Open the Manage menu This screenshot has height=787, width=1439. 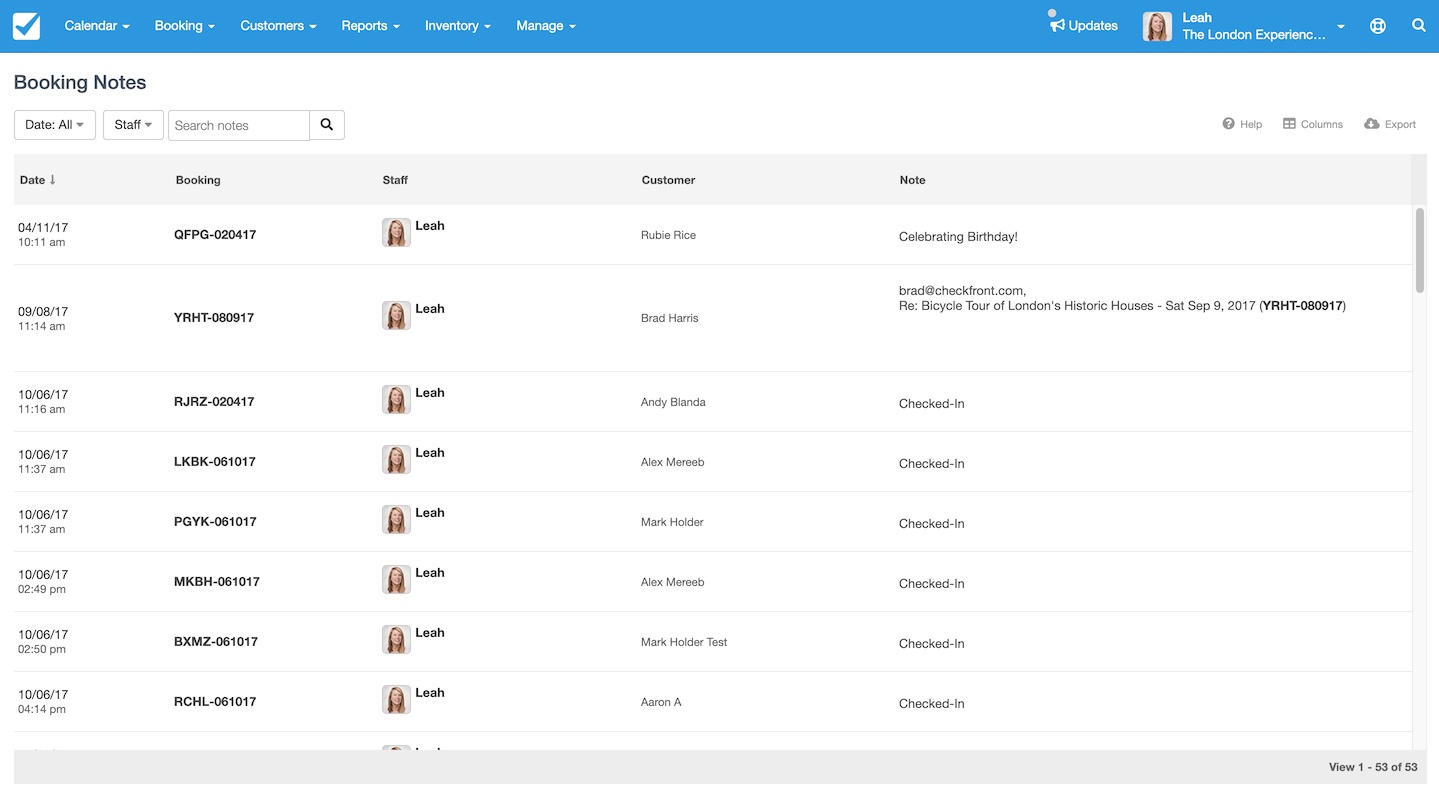pos(546,26)
